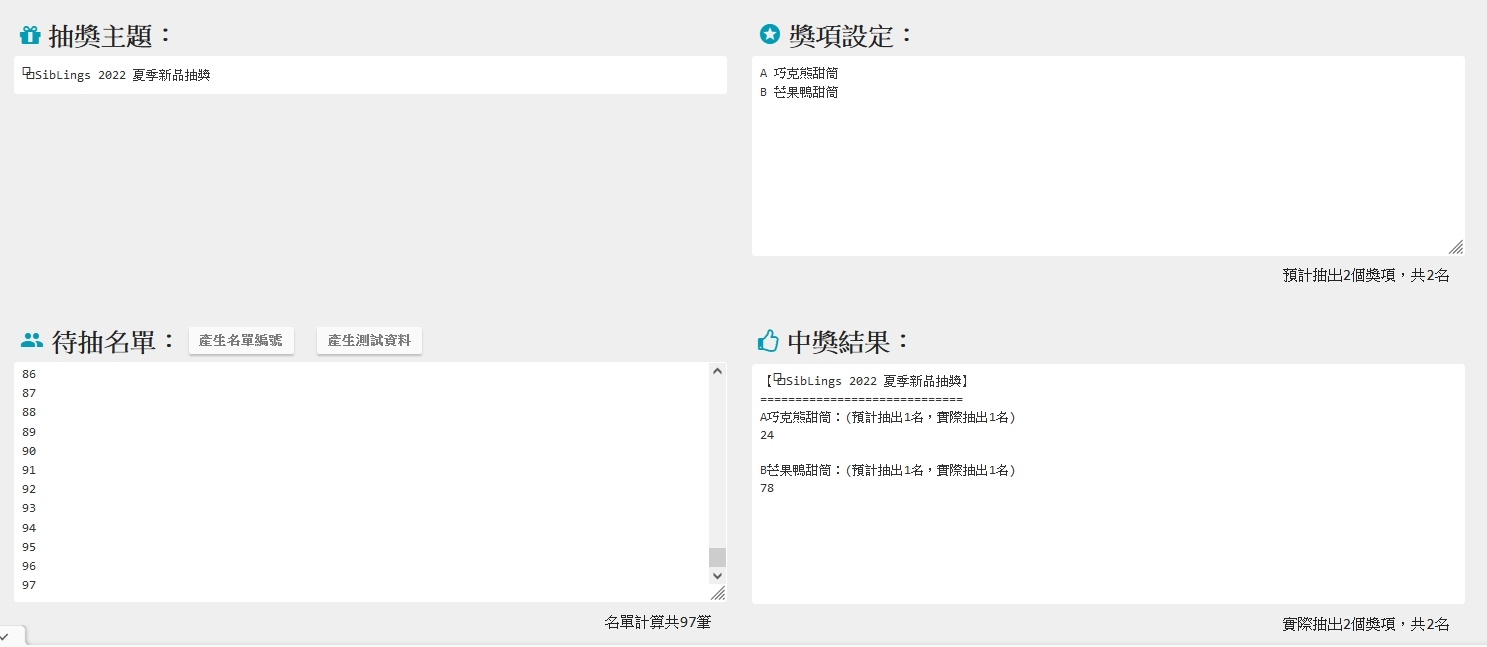This screenshot has height=647, width=1487.
Task: Click entry 96 in the name list
Action: tap(28, 566)
